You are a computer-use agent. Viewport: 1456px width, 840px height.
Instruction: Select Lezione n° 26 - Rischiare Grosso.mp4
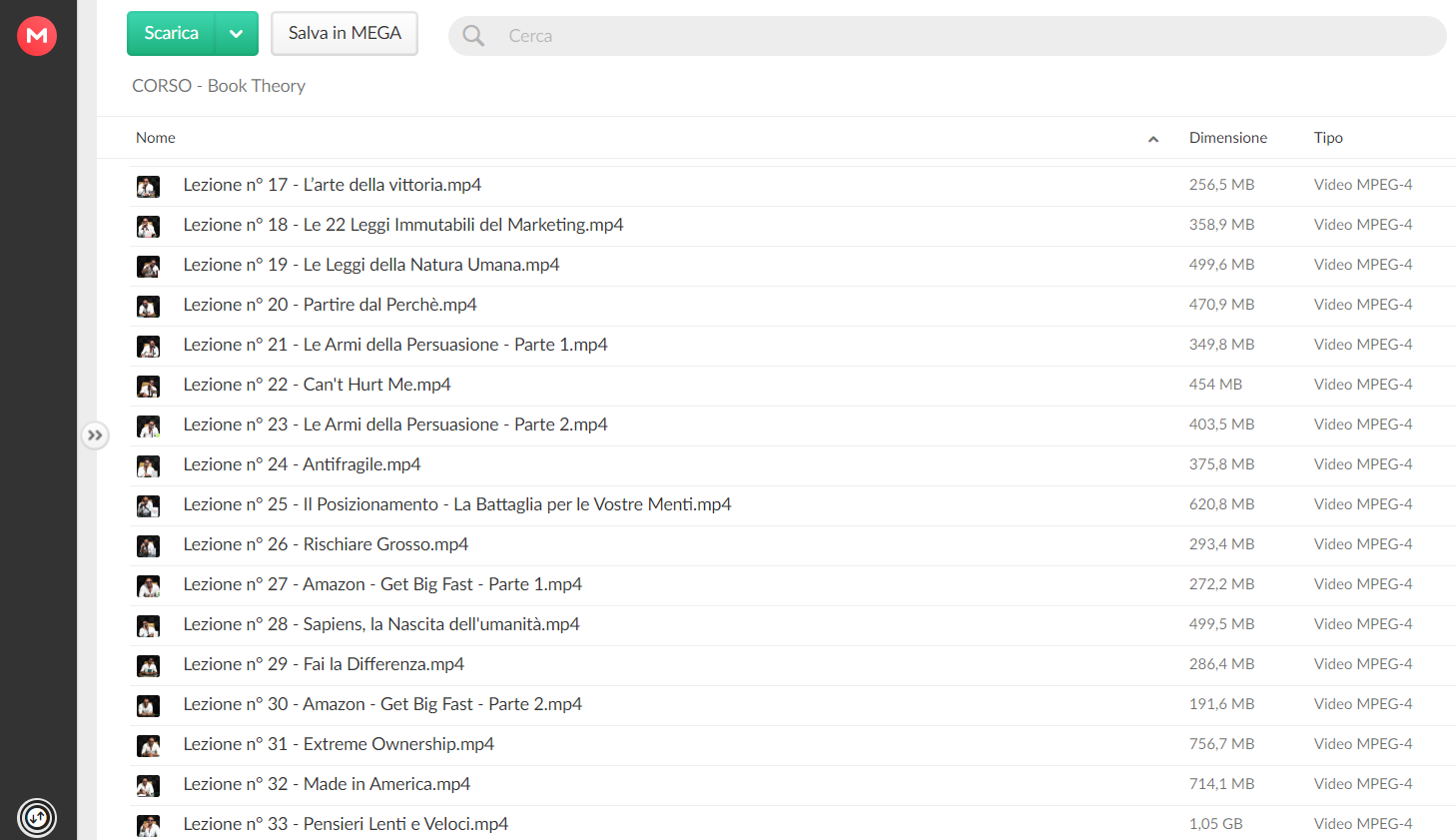(326, 544)
